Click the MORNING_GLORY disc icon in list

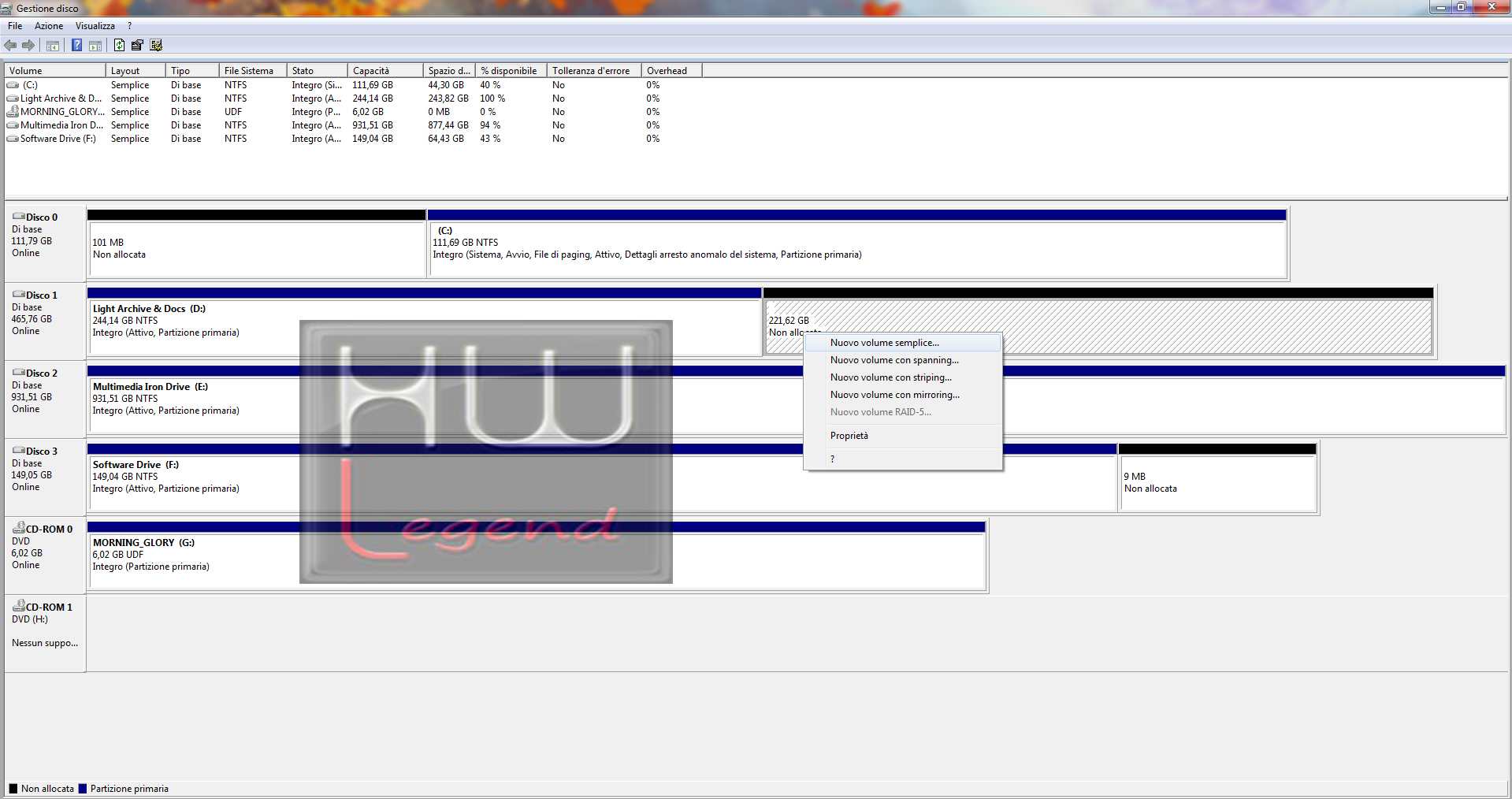click(13, 112)
